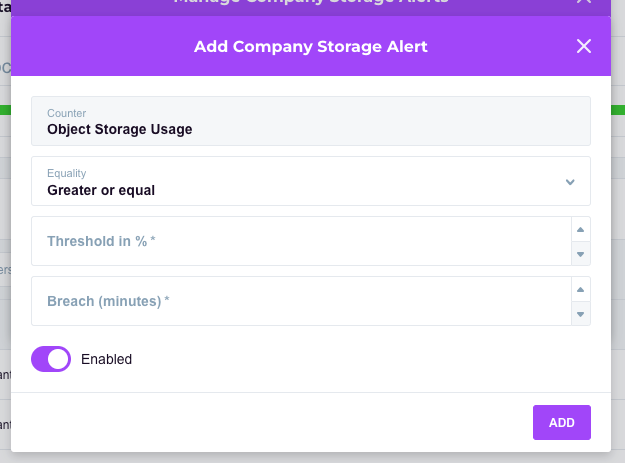Close the Add Company Storage Alert dialog
Viewport: 625px width, 463px height.
pos(584,46)
